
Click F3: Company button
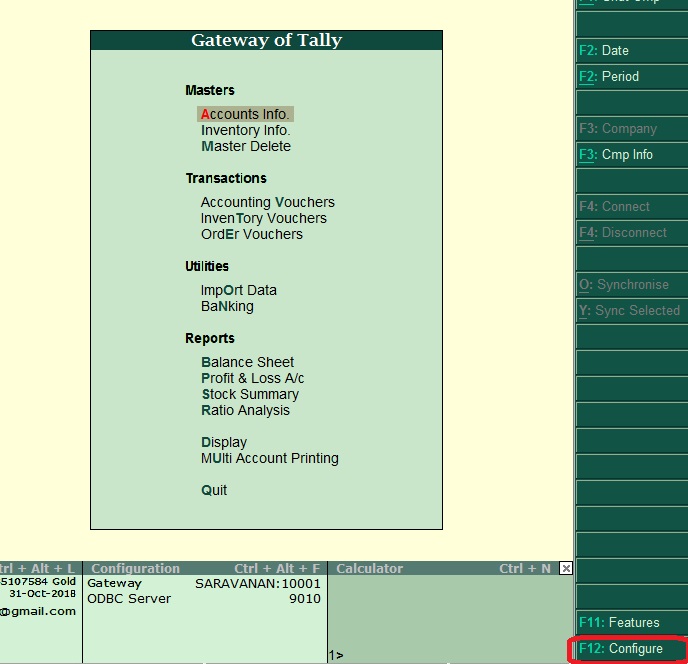pos(632,129)
